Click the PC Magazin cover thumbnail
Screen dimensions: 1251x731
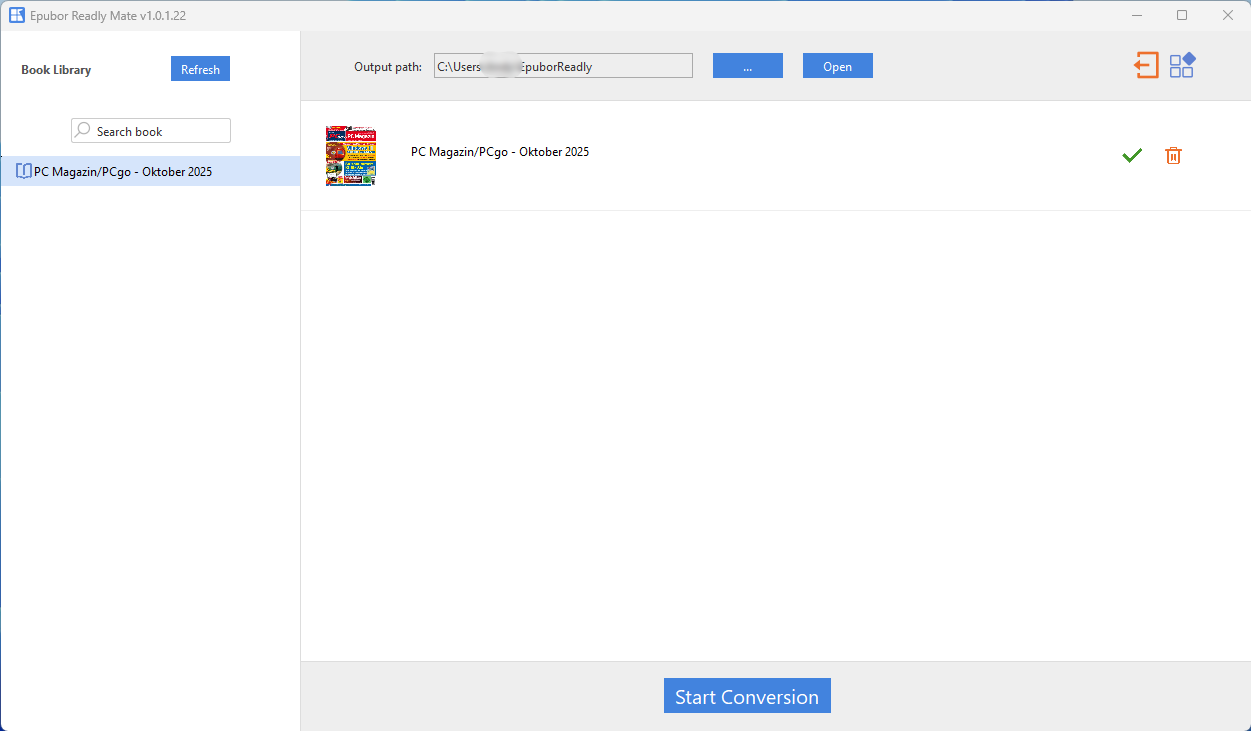coord(351,156)
